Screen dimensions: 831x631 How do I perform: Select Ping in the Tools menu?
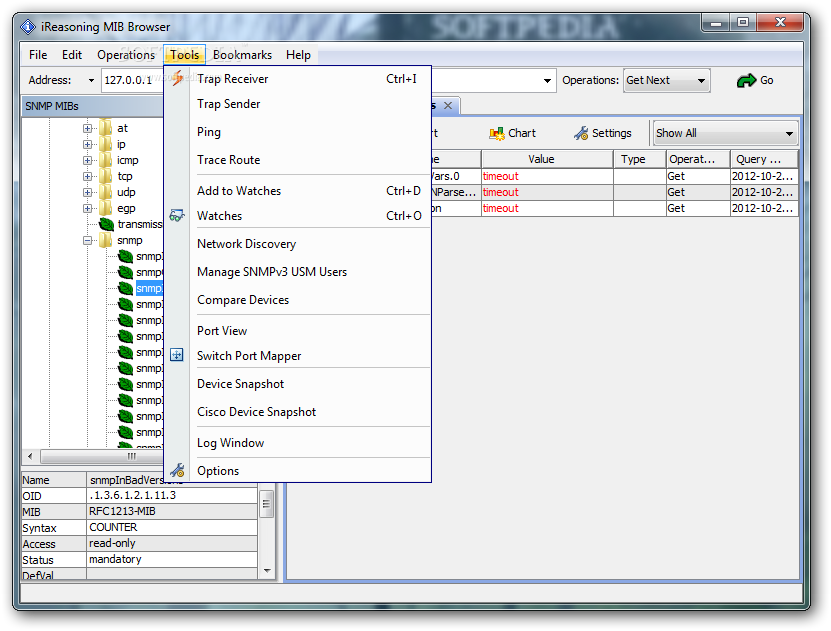pyautogui.click(x=297, y=132)
